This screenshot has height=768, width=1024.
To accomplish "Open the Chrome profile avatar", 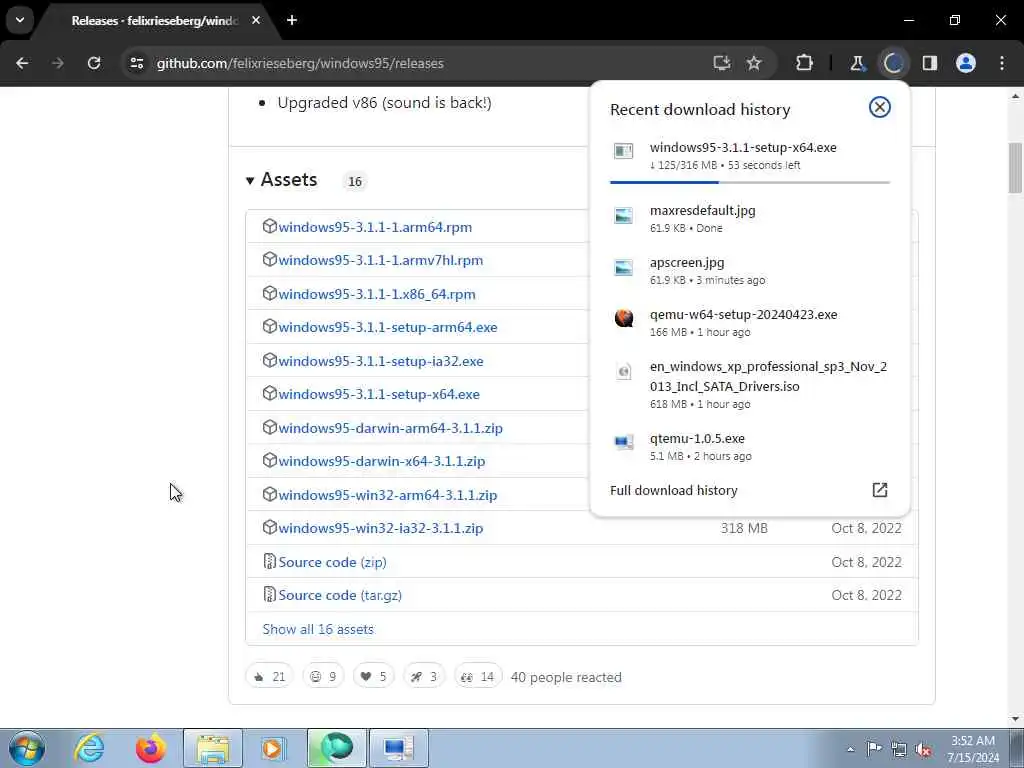I will click(965, 63).
